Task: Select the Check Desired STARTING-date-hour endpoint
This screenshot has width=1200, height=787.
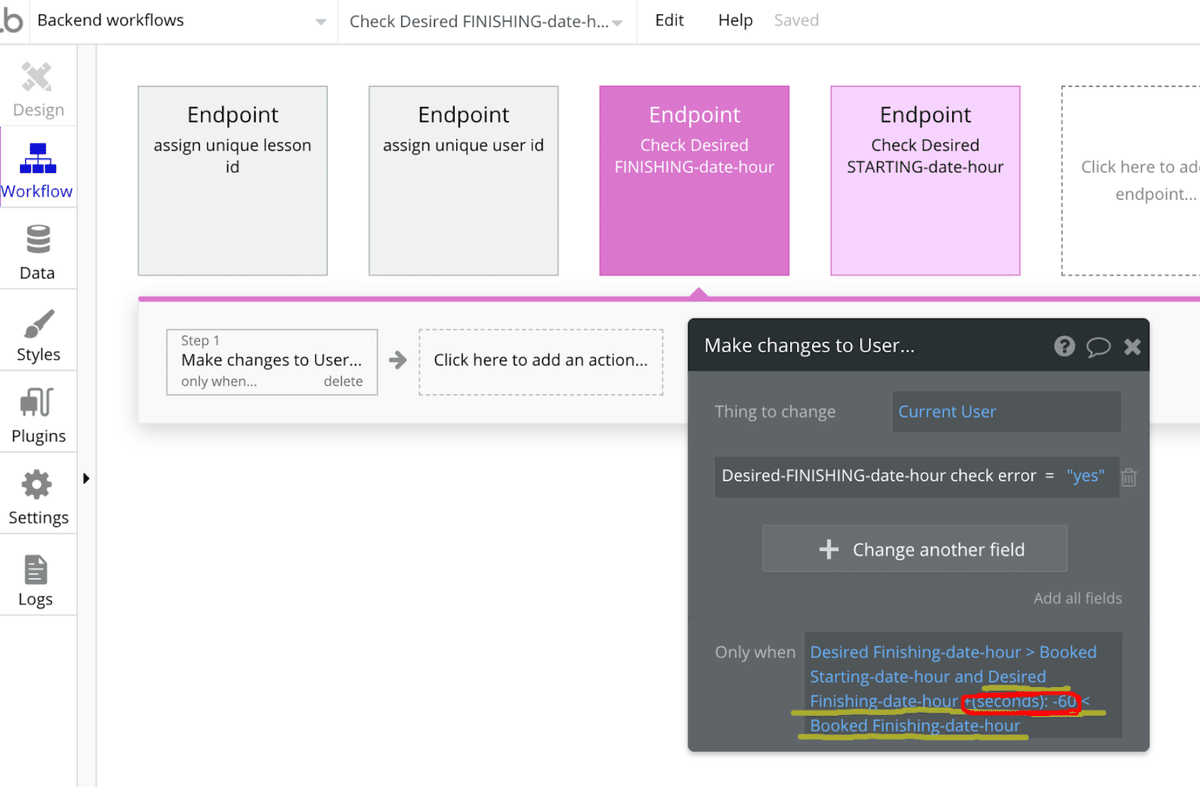Action: (925, 181)
